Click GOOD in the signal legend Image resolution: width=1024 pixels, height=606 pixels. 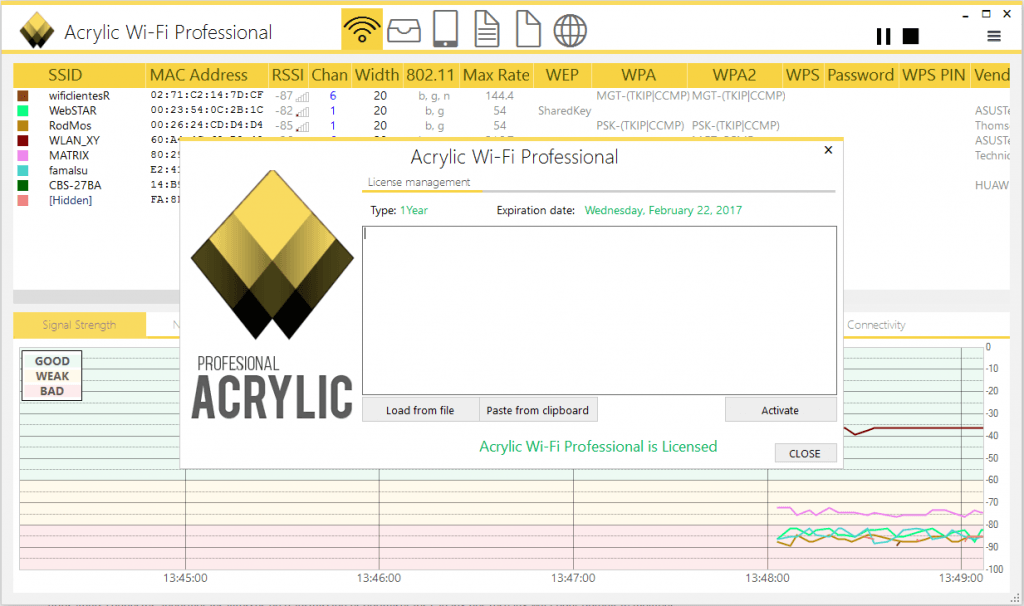tap(52, 361)
